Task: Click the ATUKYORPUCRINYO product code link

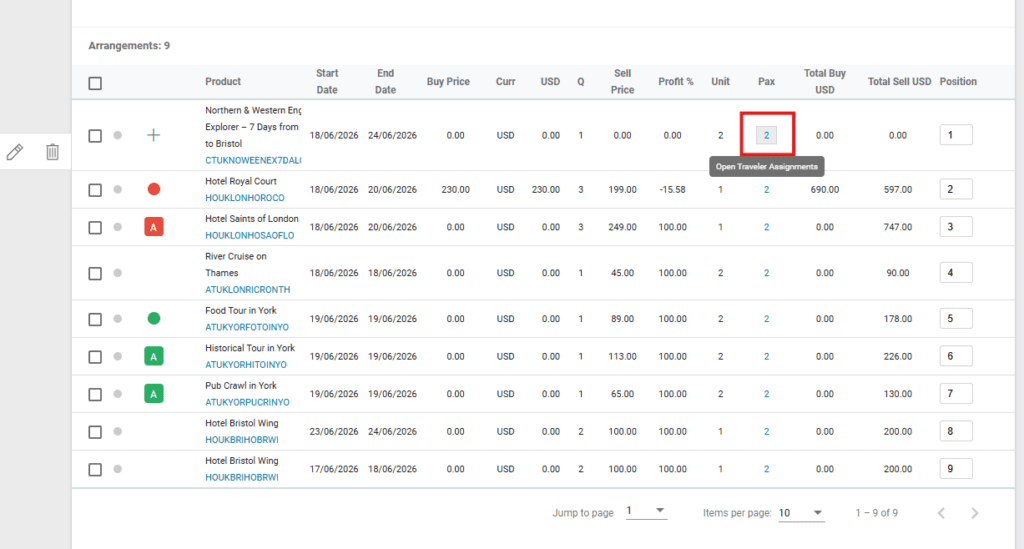Action: (247, 403)
